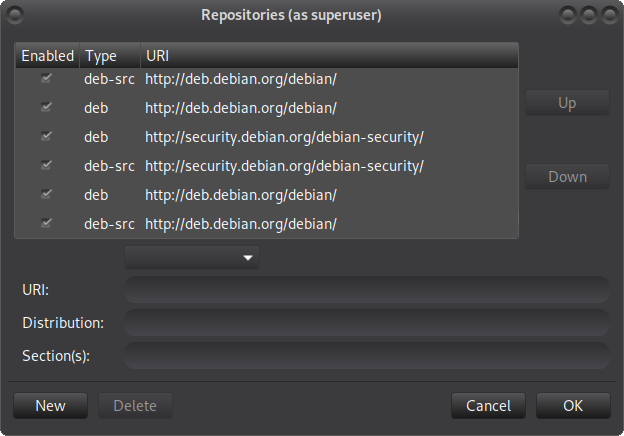Toggle the second row deb checkbox
Image resolution: width=624 pixels, height=436 pixels.
tap(46, 107)
